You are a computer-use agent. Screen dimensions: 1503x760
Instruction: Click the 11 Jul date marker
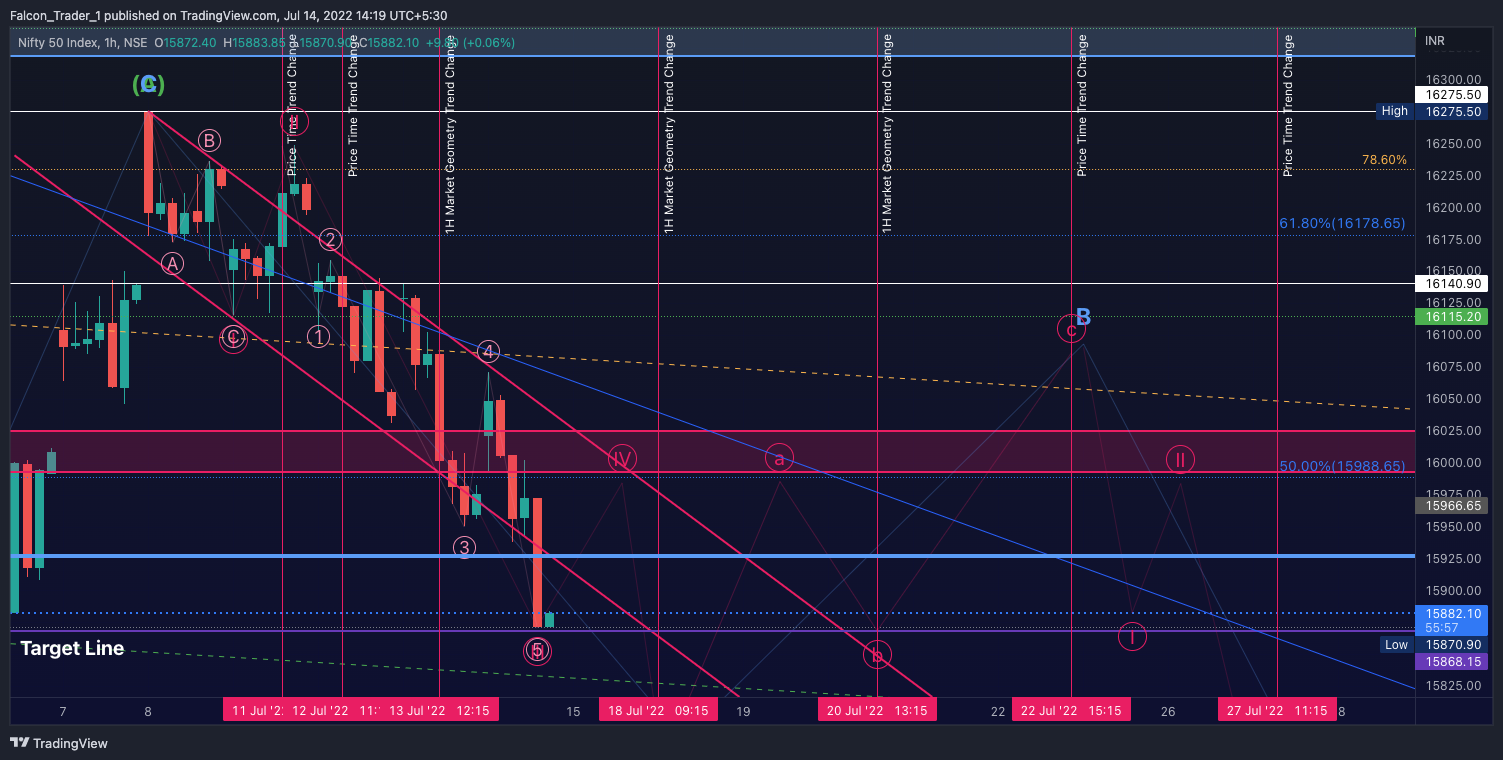(x=253, y=711)
